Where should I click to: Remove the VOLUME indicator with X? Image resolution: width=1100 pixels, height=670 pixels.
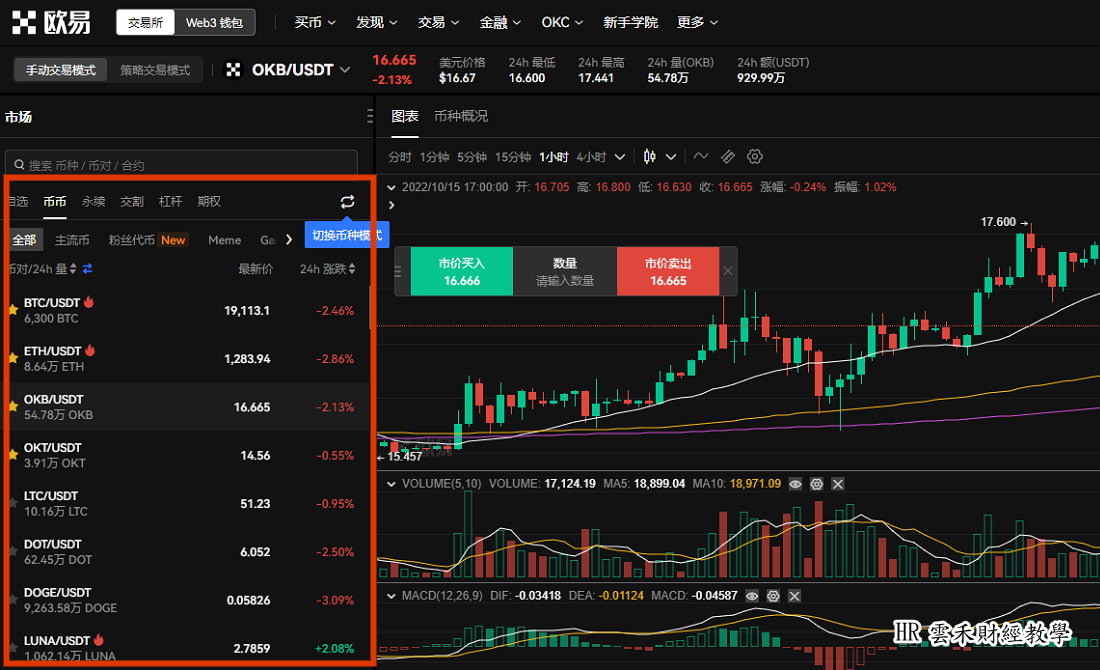[x=838, y=484]
